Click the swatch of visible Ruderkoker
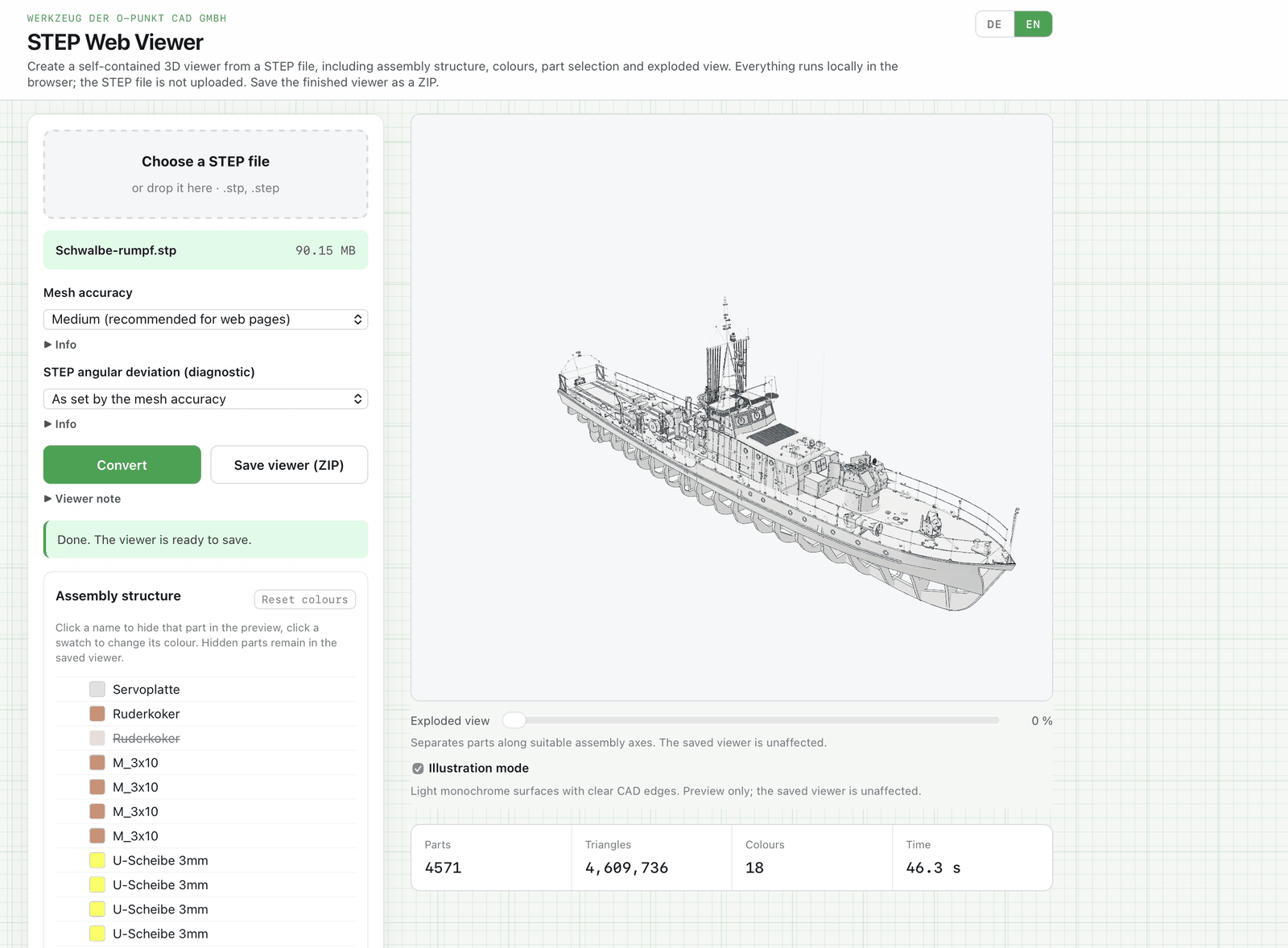The image size is (1288, 948). click(97, 714)
